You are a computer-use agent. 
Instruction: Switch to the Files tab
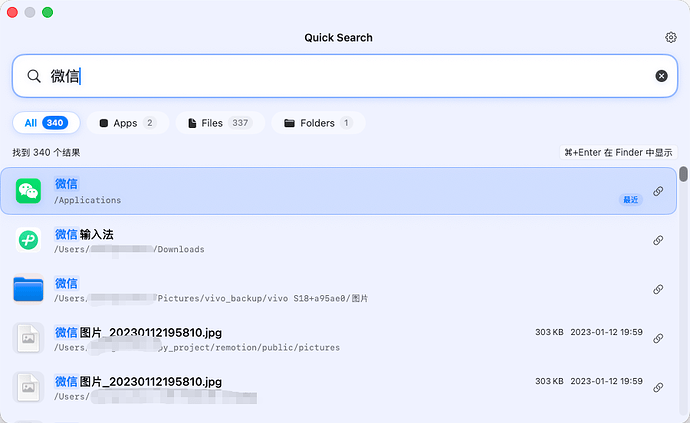[220, 123]
